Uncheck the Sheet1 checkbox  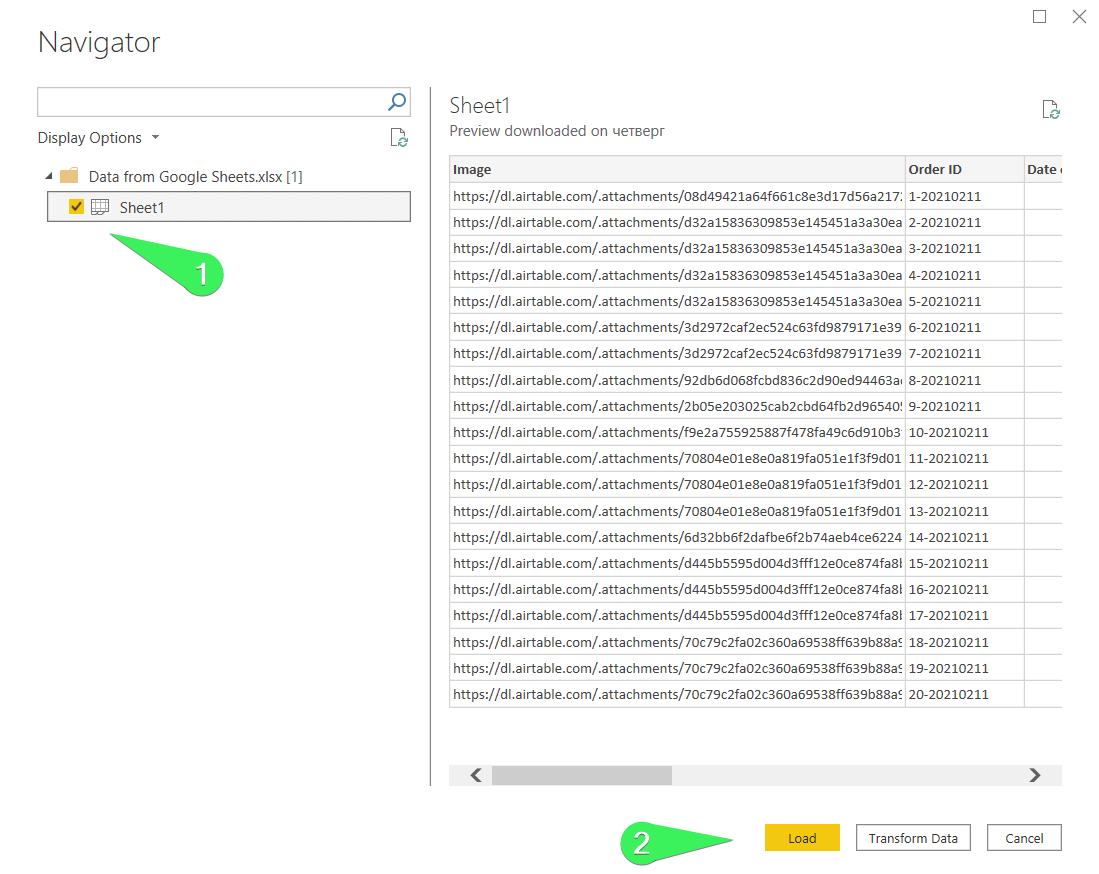coord(76,207)
